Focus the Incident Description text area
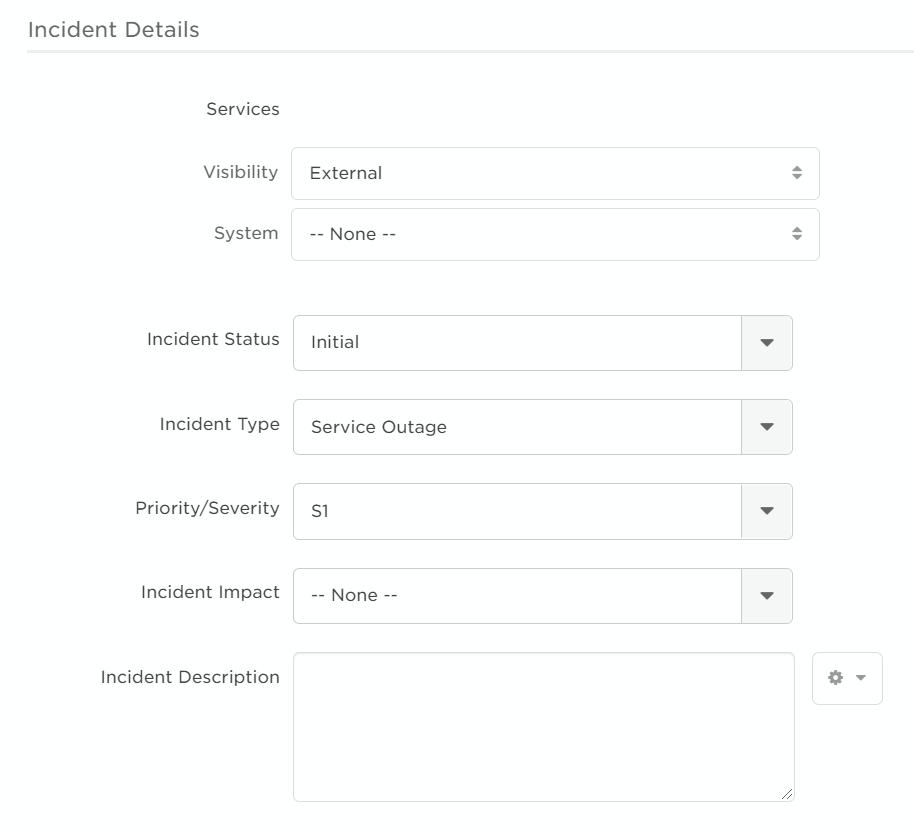 [x=543, y=727]
